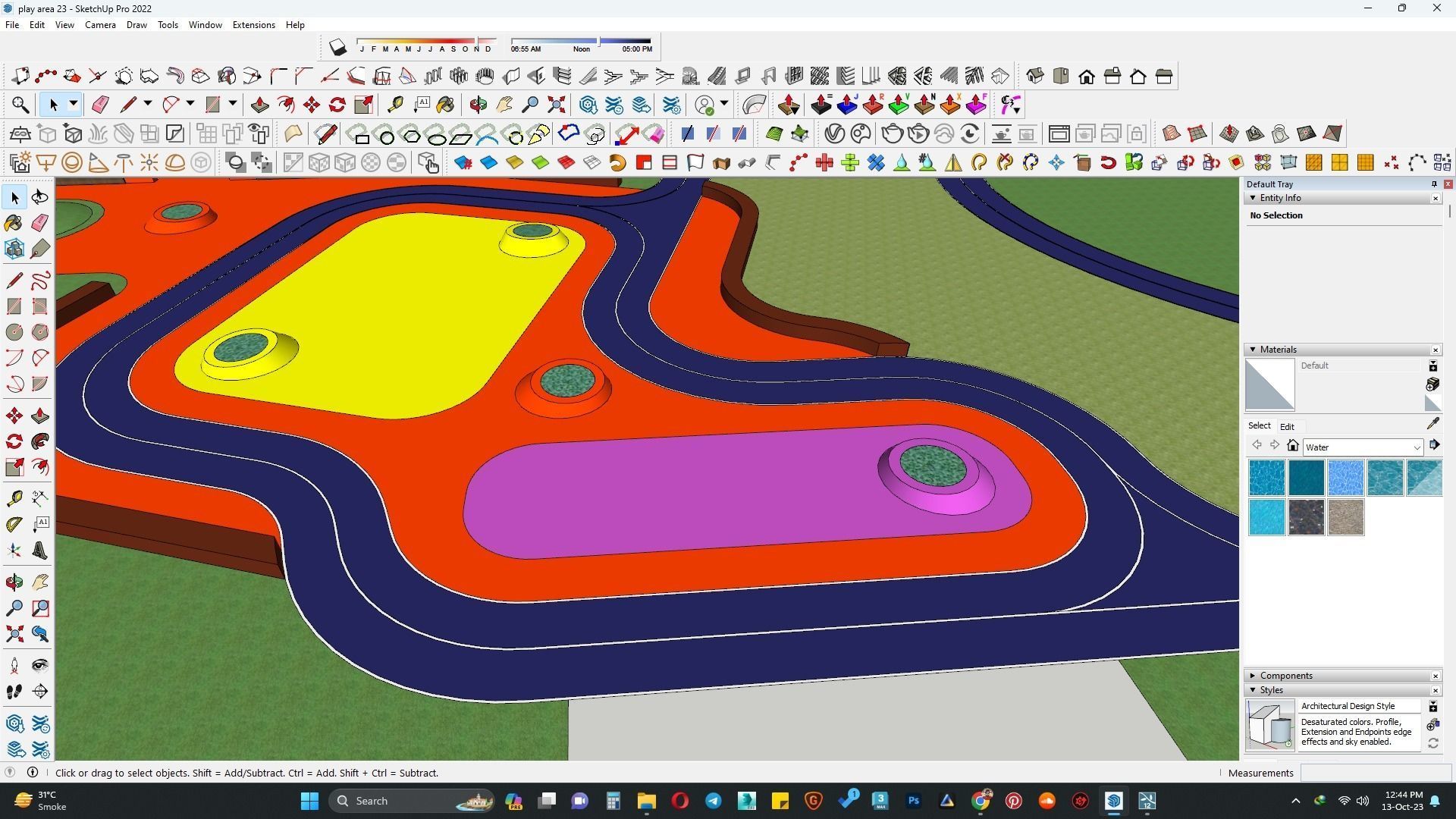
Task: Select the 3D Text tool
Action: click(40, 551)
